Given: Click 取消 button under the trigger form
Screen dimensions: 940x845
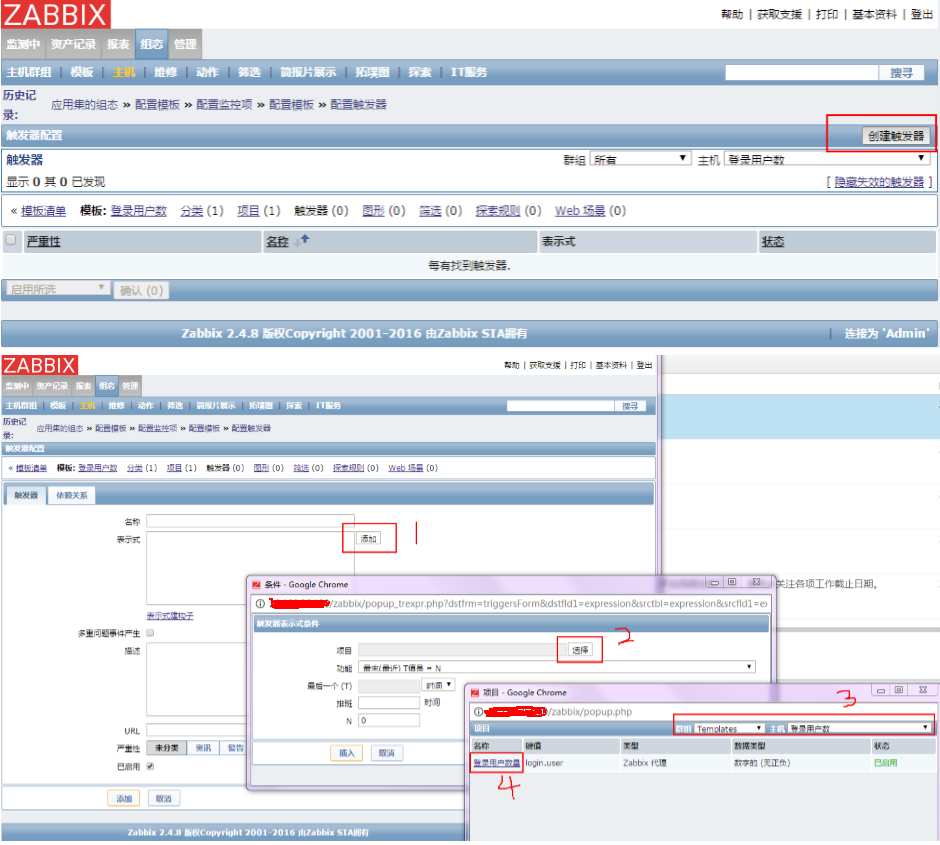Looking at the screenshot, I should [x=164, y=798].
